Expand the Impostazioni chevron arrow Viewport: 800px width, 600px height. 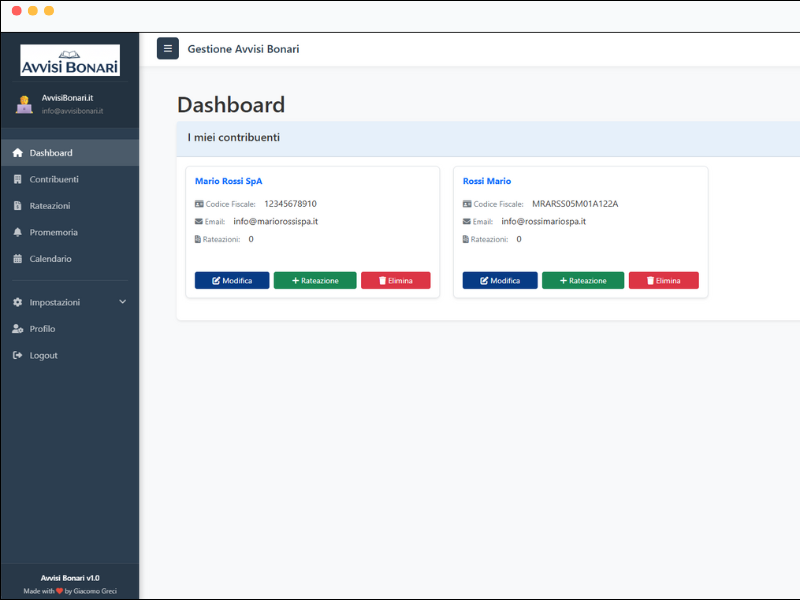tap(122, 302)
